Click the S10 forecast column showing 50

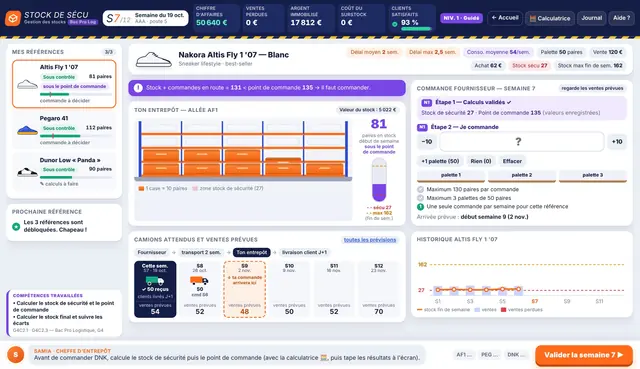289,289
